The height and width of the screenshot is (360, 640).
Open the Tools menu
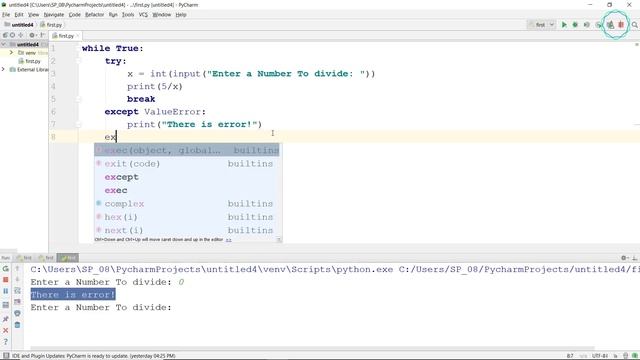point(128,15)
